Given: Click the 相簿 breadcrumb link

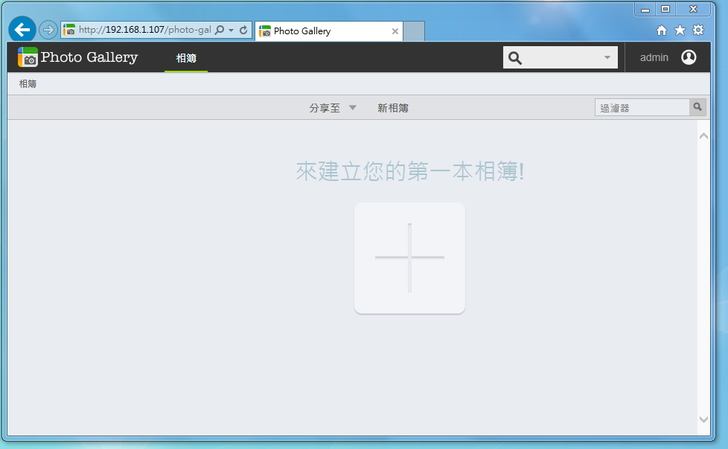Looking at the screenshot, I should (28, 84).
